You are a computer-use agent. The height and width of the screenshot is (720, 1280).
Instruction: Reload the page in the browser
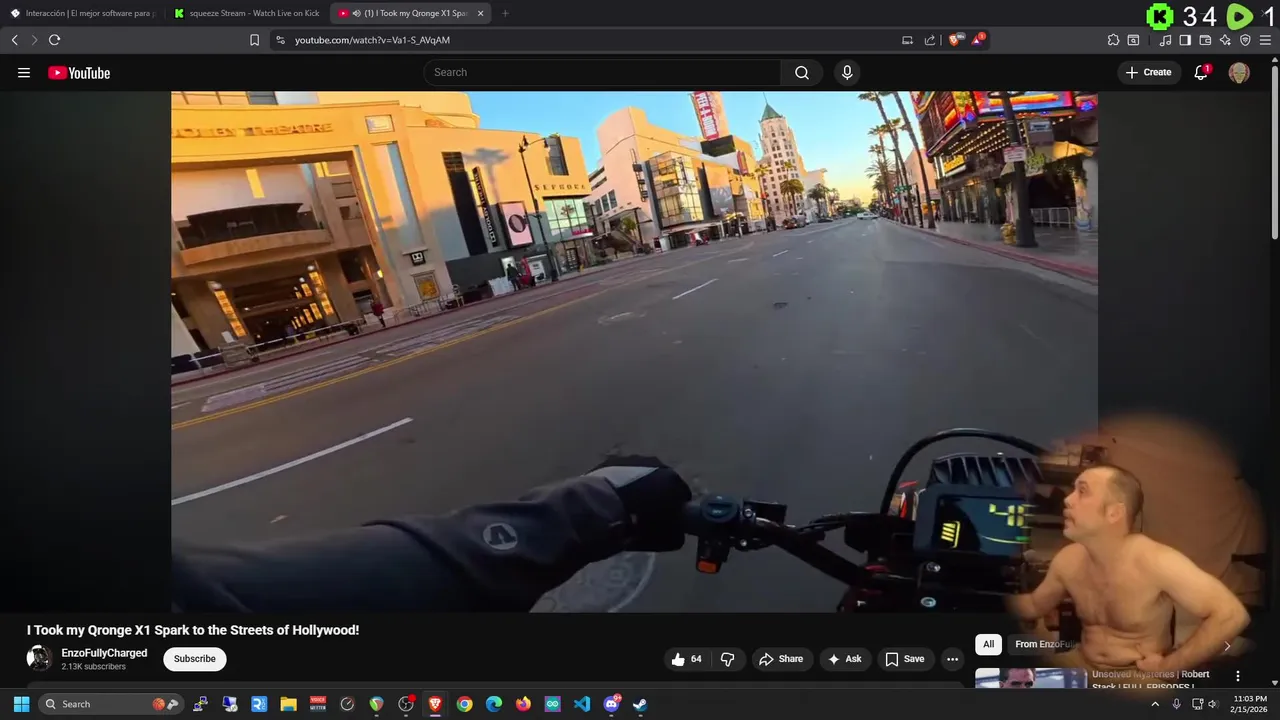click(x=55, y=40)
